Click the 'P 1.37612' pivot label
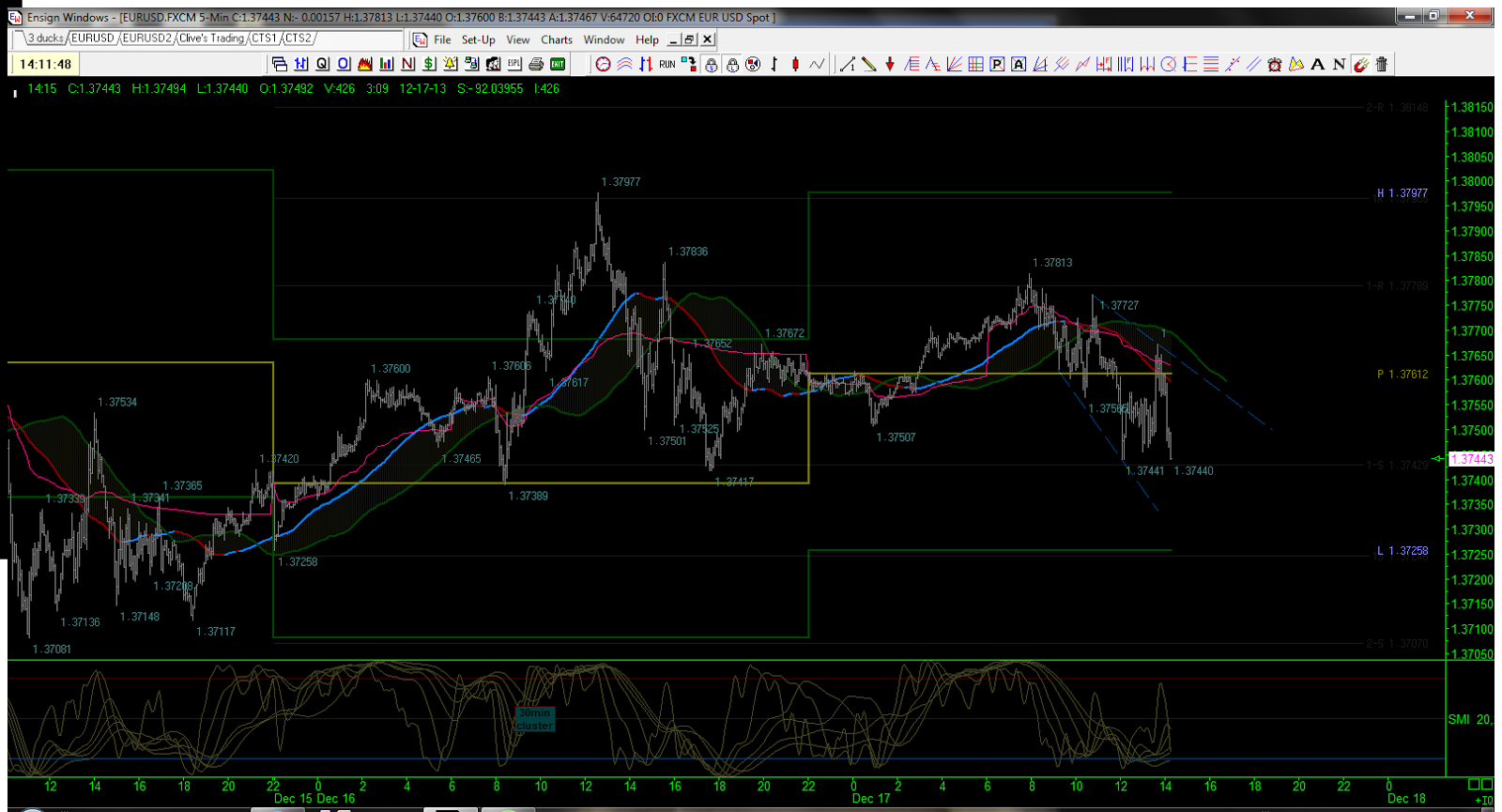Image resolution: width=1502 pixels, height=812 pixels. tap(1402, 374)
